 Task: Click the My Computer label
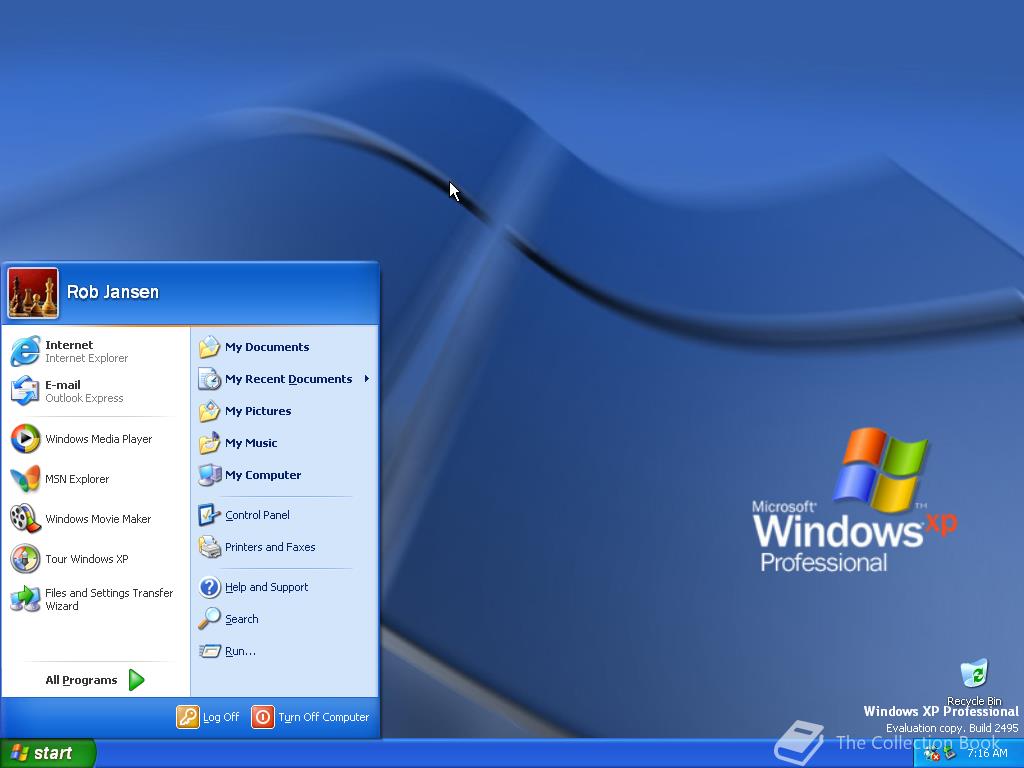point(263,475)
